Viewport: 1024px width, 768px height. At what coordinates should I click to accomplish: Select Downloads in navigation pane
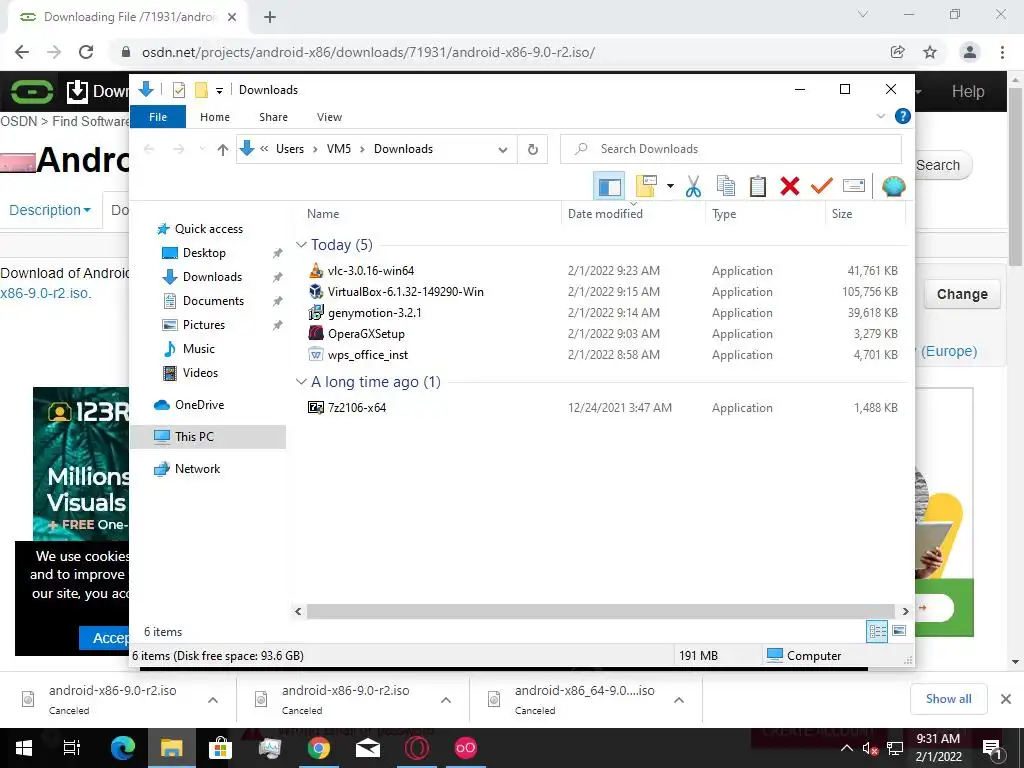pyautogui.click(x=212, y=277)
